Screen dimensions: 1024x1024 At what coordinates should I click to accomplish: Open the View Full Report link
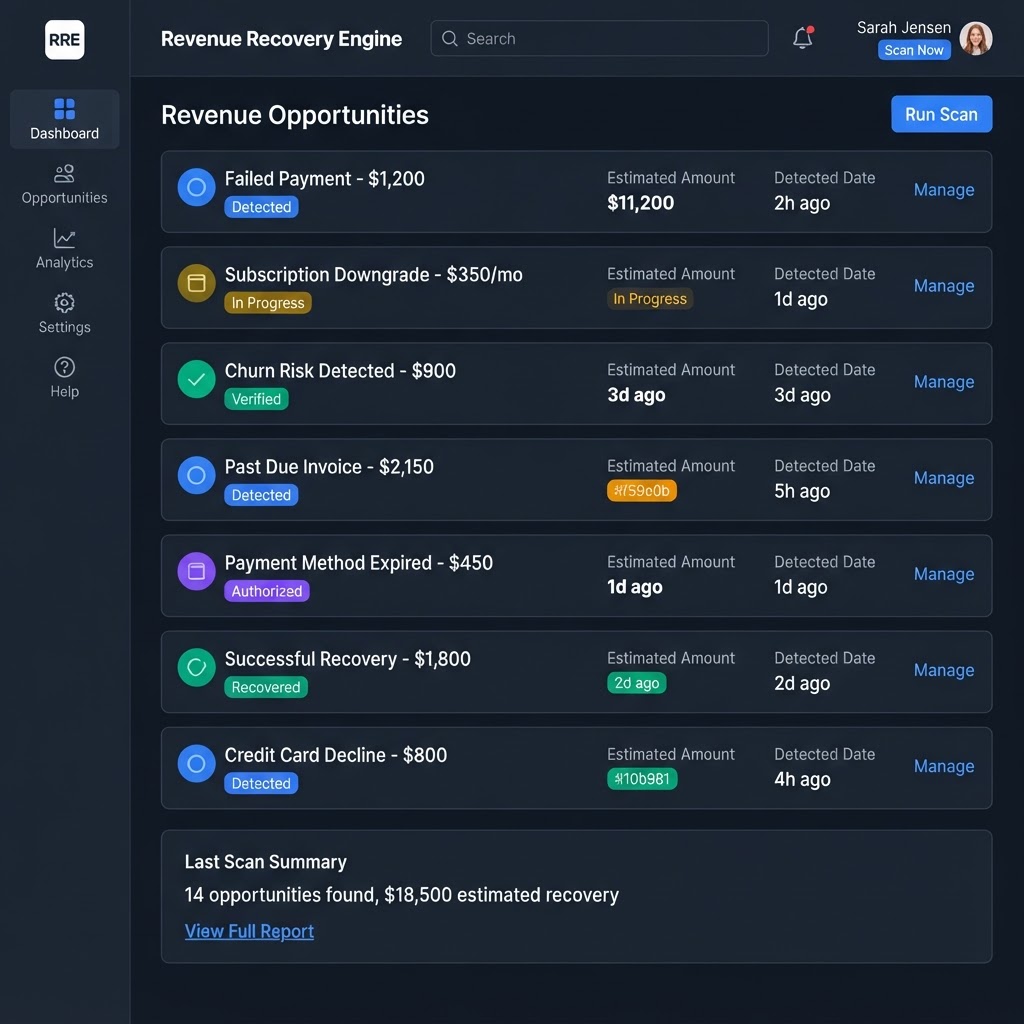click(249, 931)
